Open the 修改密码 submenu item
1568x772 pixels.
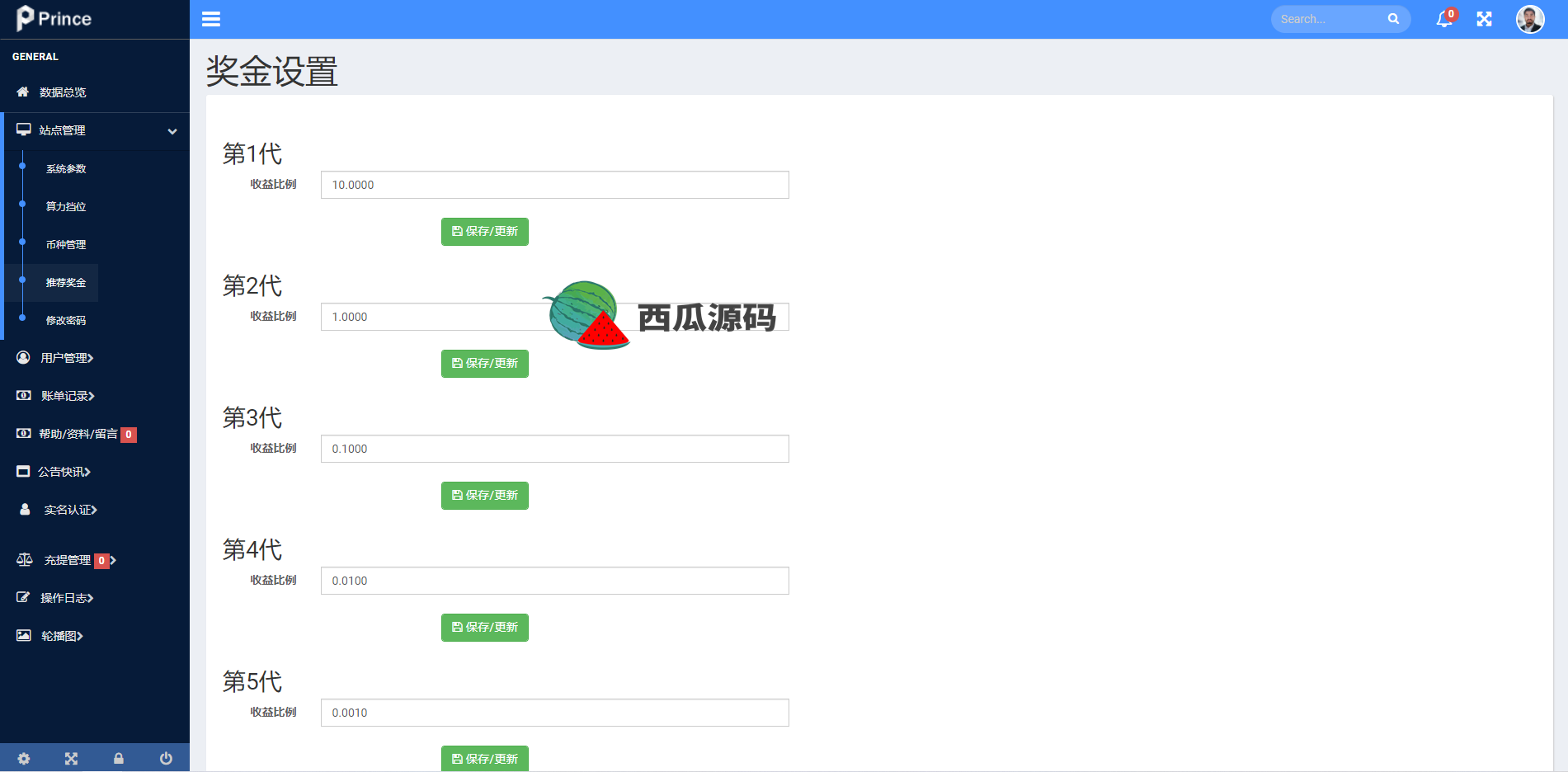pos(66,320)
